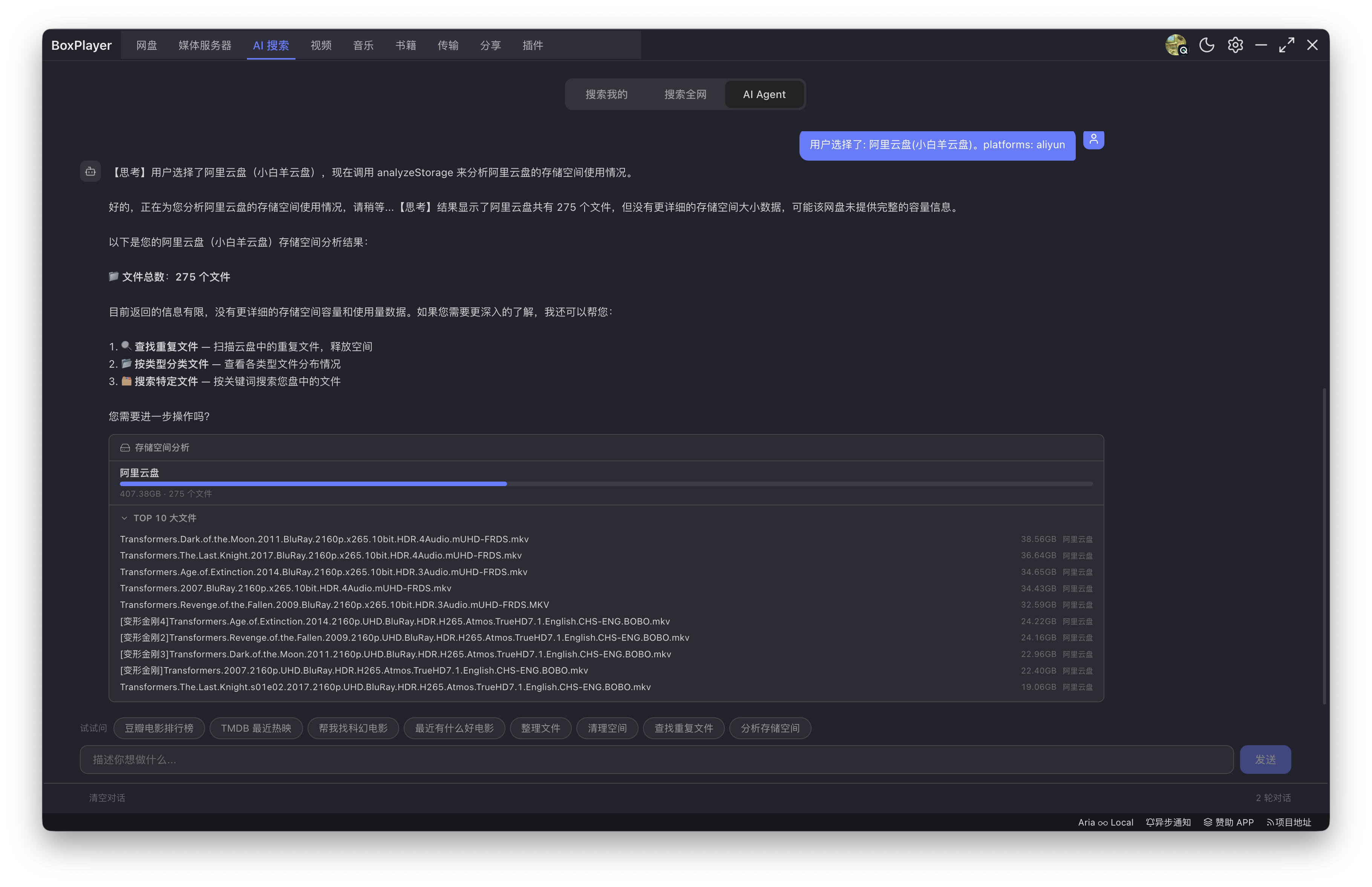Click the 搜索特定文件 list item in reply
This screenshot has height=887, width=1372.
[225, 381]
